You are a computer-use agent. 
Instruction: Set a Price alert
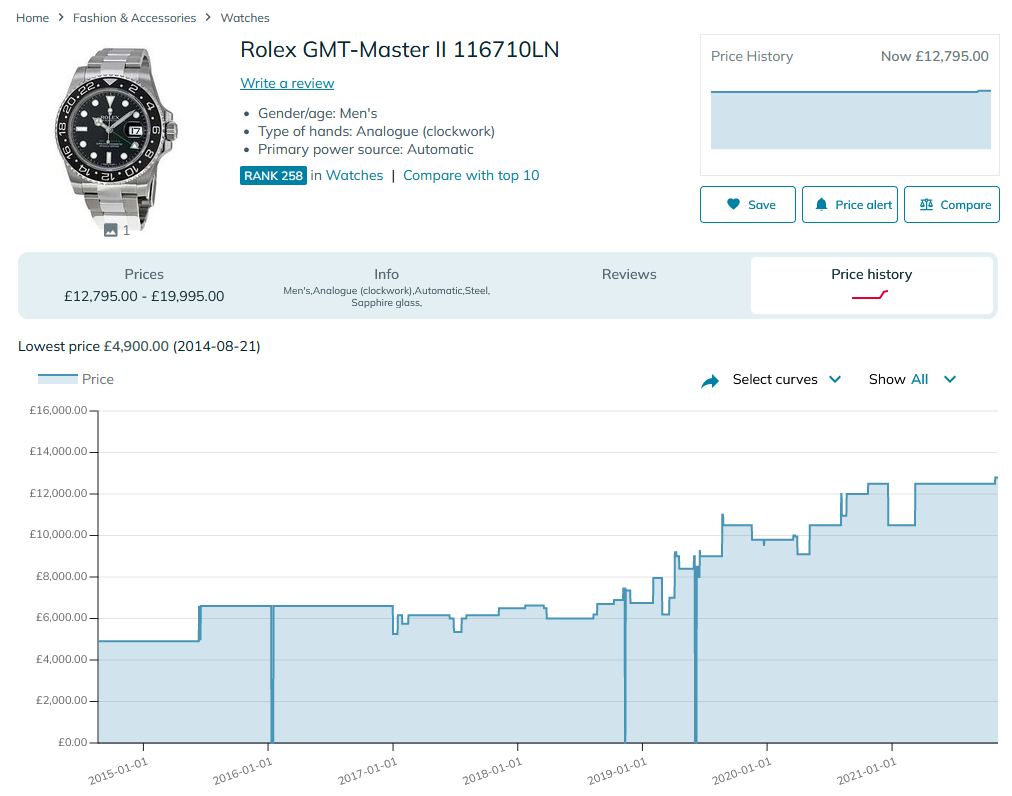(x=849, y=205)
